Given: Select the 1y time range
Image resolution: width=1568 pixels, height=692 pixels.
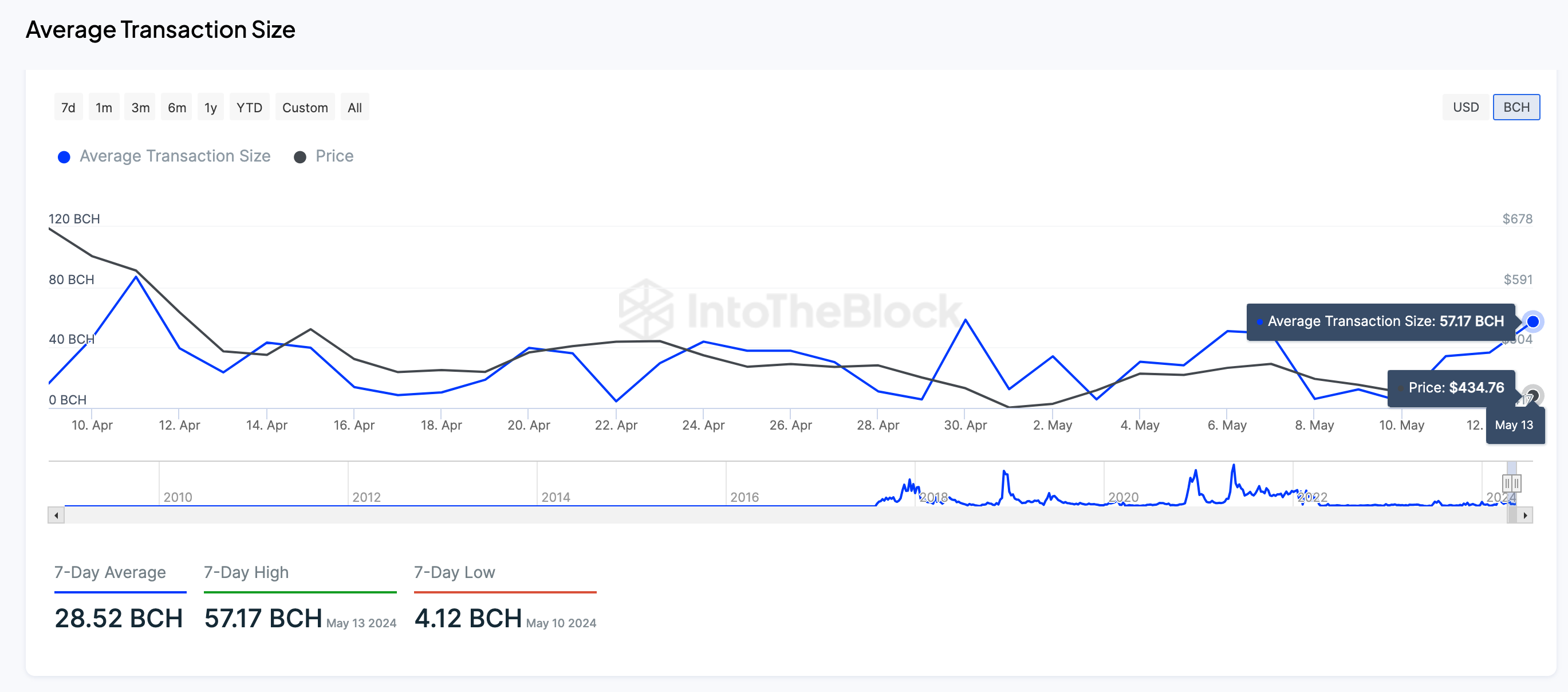Looking at the screenshot, I should tap(210, 107).
